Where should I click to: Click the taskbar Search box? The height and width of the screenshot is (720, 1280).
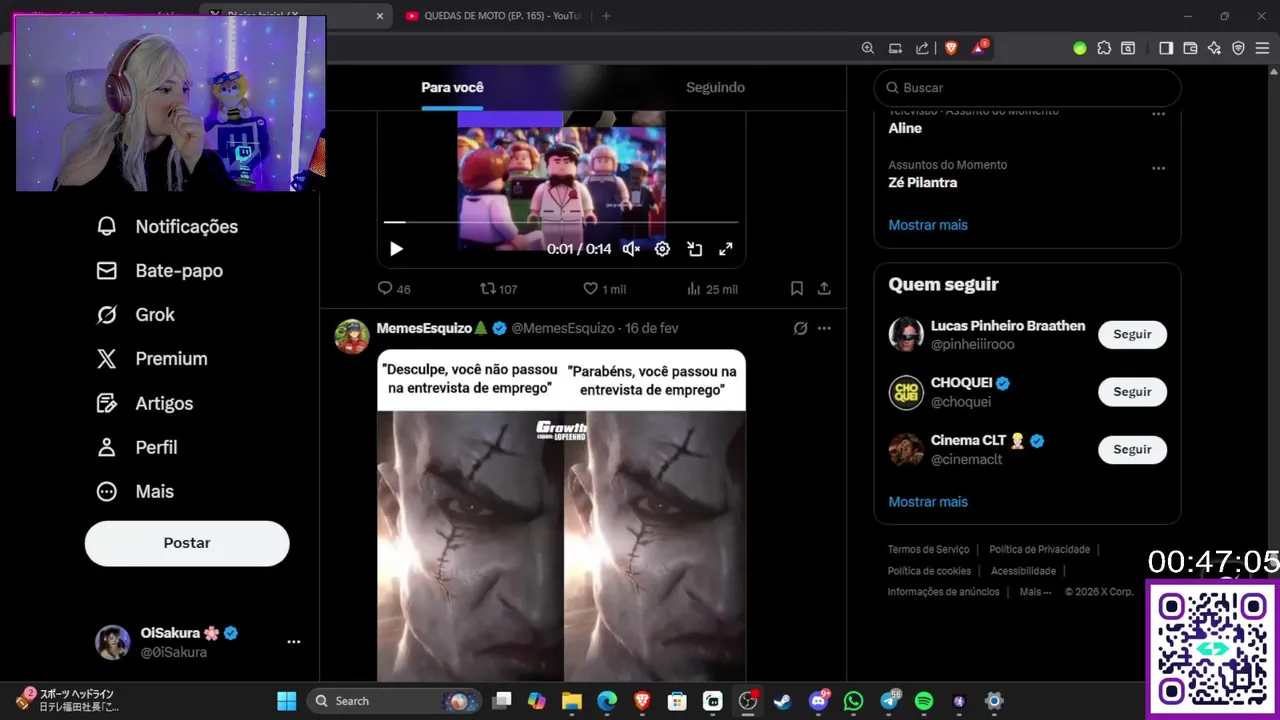tap(395, 701)
